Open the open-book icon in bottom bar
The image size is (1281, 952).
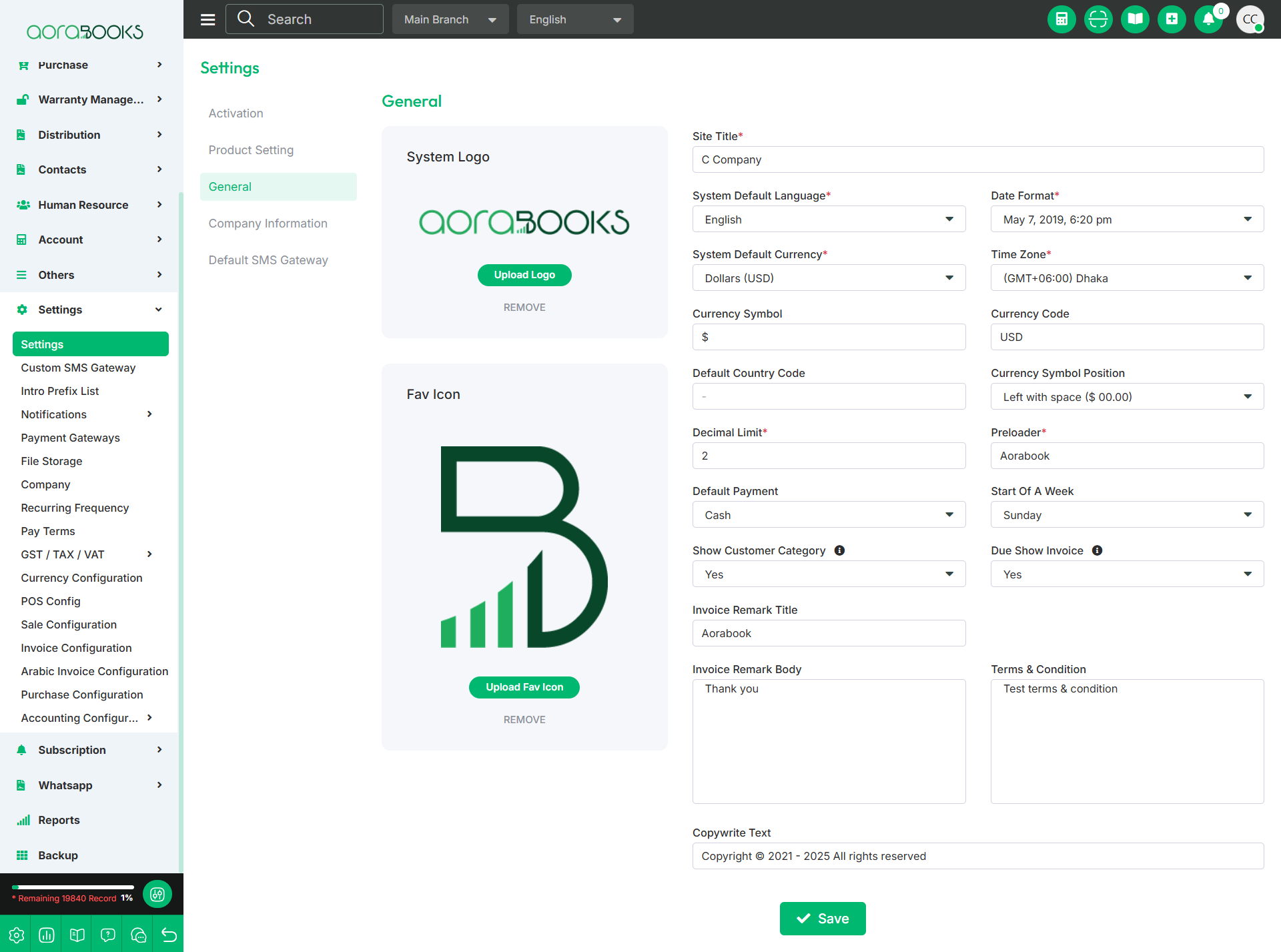[x=77, y=935]
